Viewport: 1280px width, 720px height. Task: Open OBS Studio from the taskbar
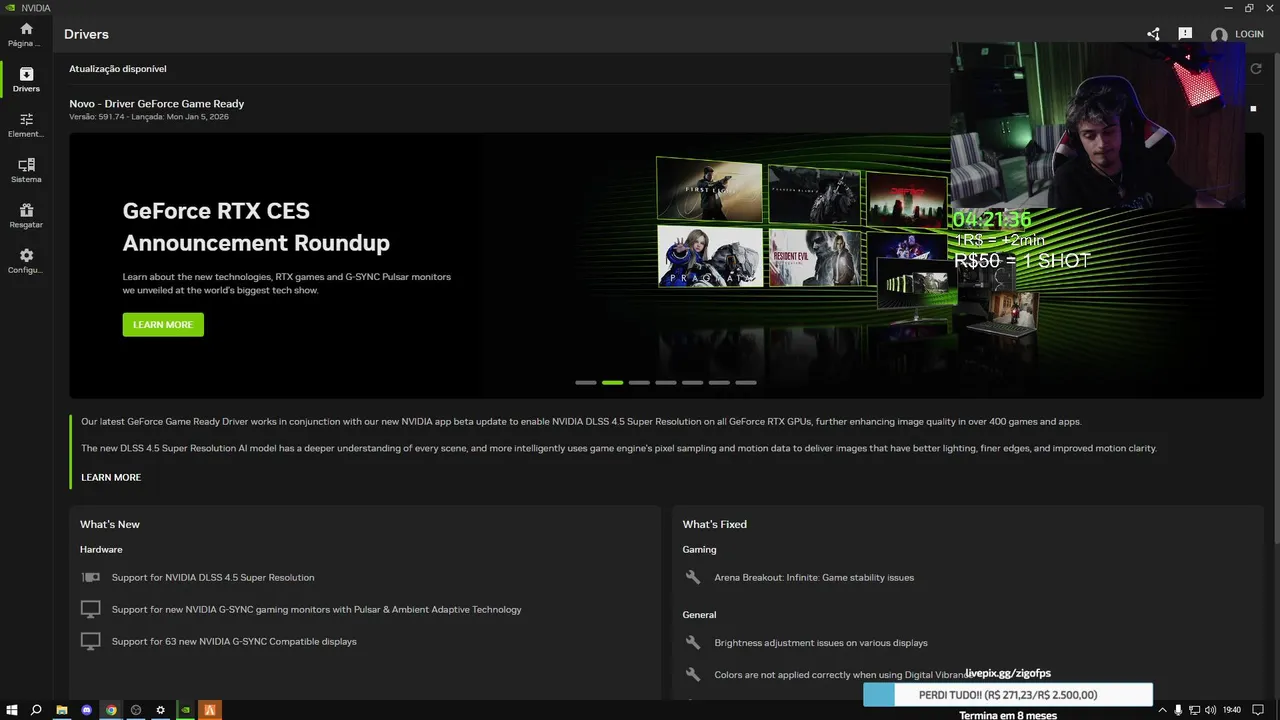pyautogui.click(x=136, y=710)
